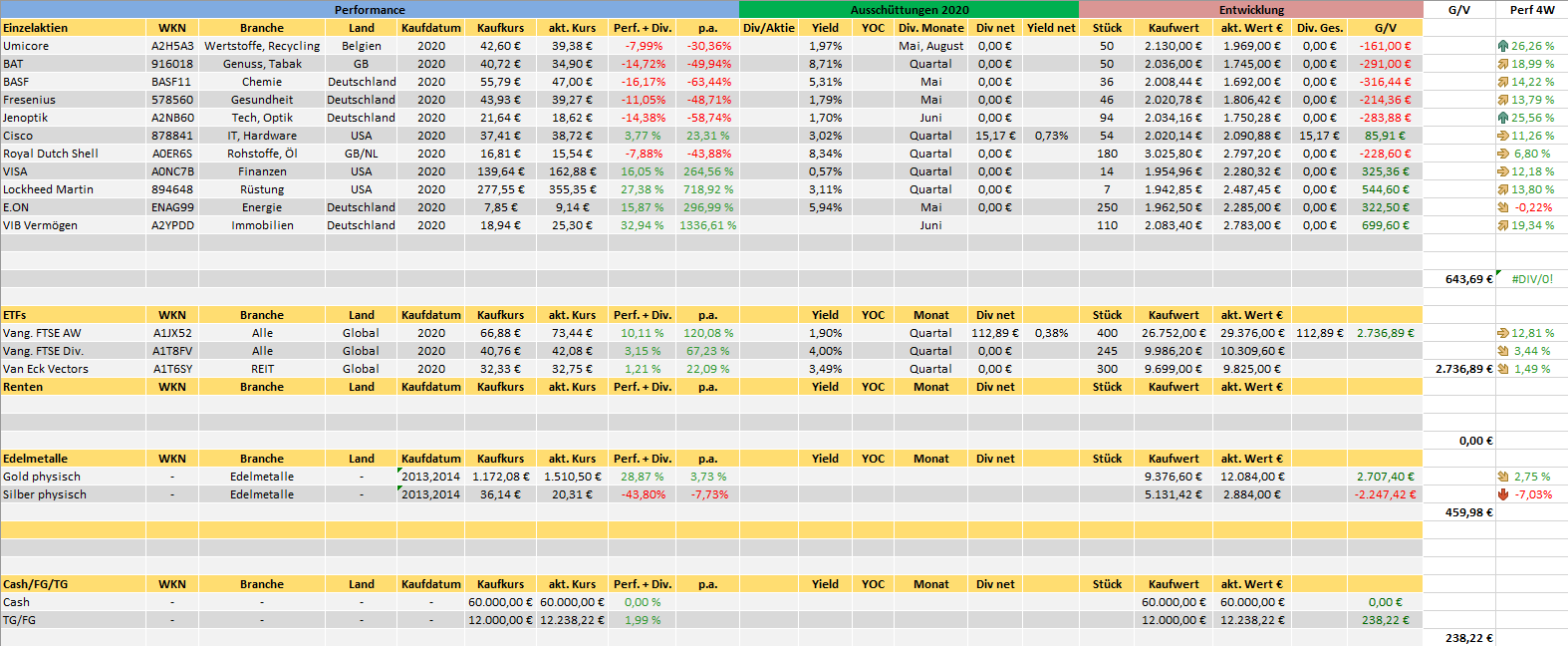
Task: Click the diagonal-down arrow beside -0,22%
Action: click(x=1502, y=207)
